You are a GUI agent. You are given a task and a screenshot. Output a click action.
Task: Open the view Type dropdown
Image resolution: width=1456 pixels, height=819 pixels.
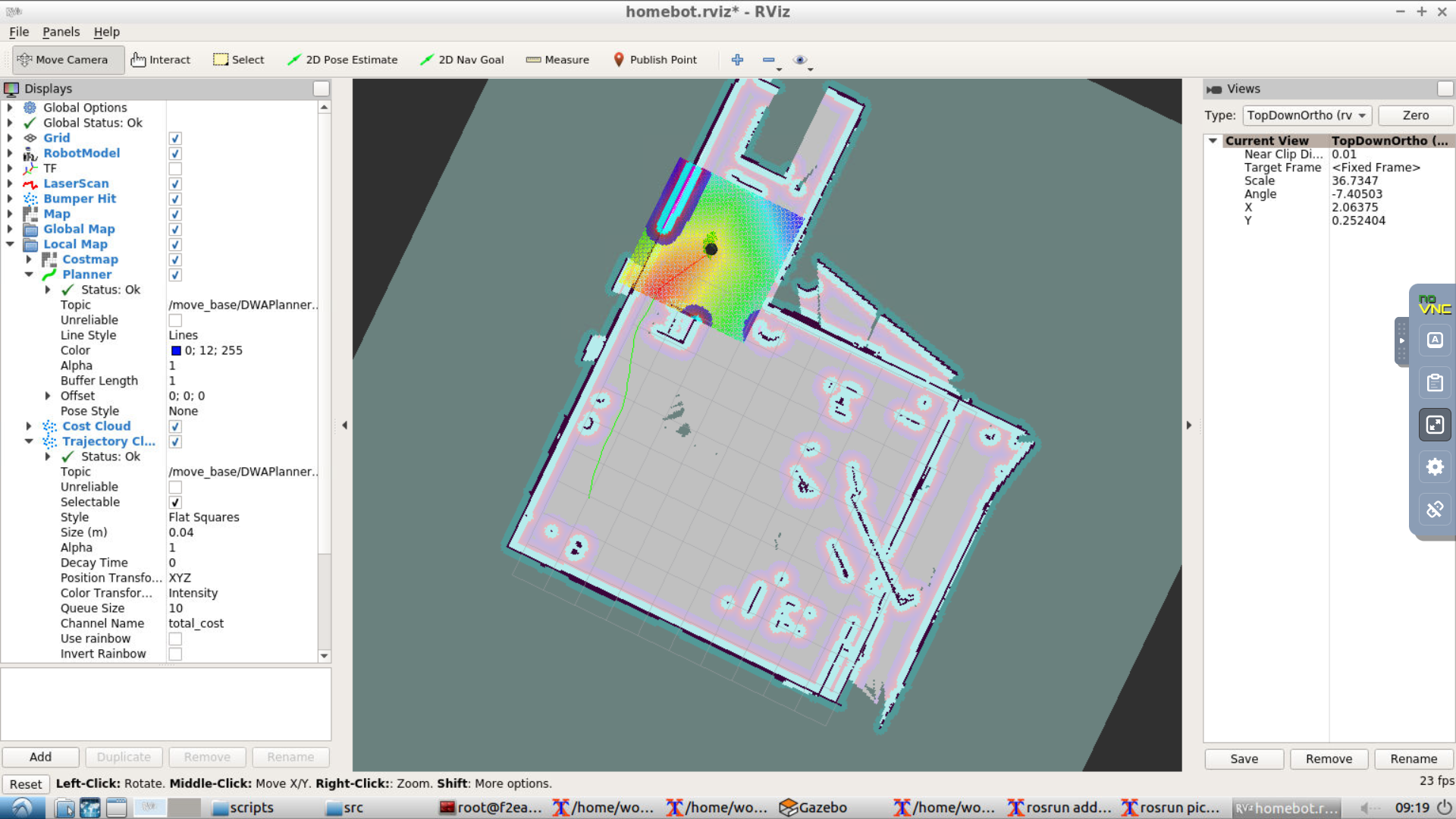(x=1306, y=115)
